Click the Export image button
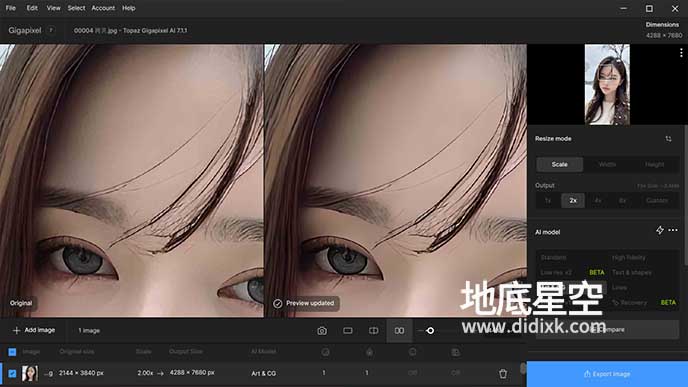This screenshot has height=387, width=688. point(607,374)
